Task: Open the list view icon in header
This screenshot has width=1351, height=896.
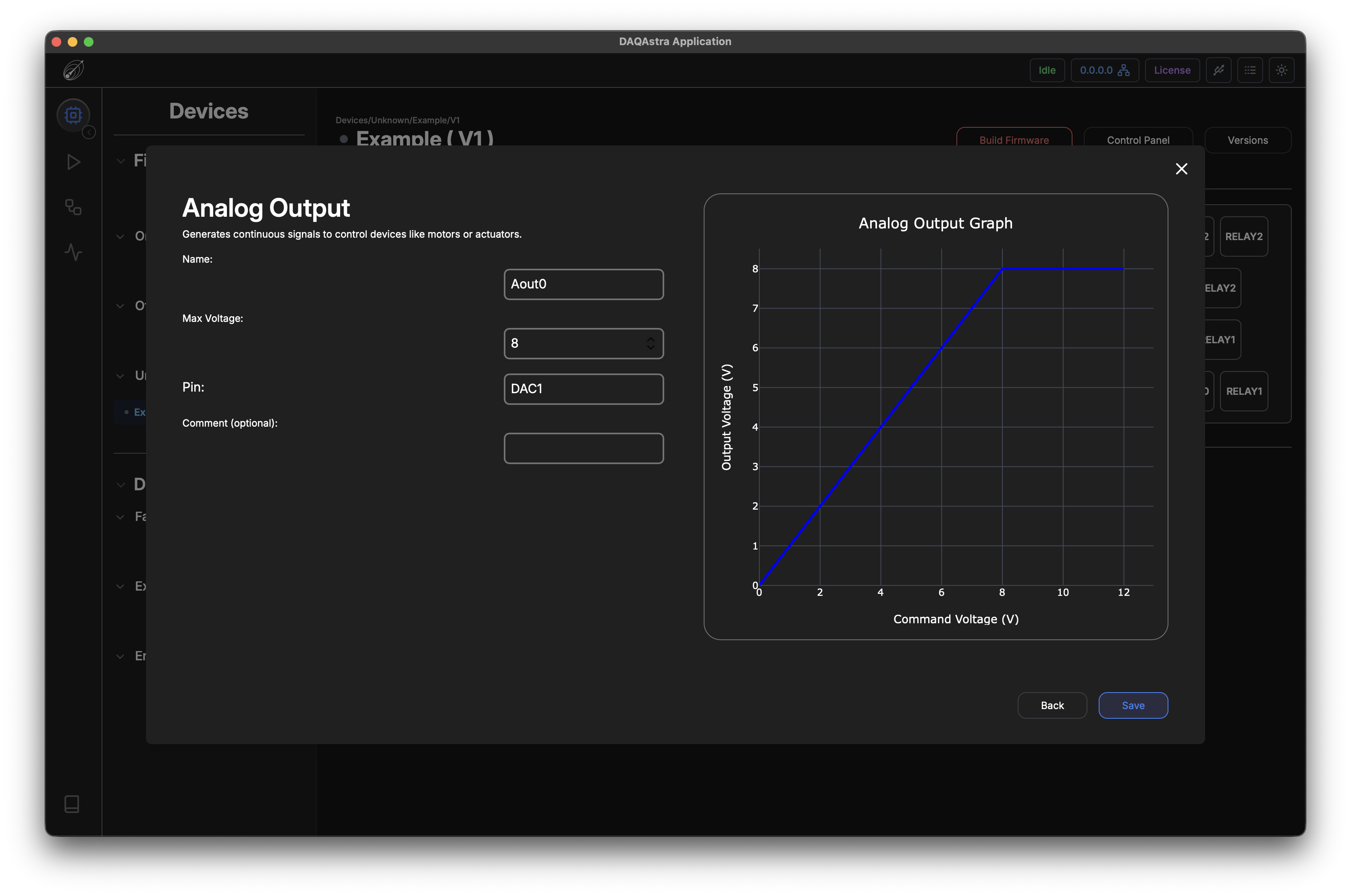Action: click(1250, 70)
